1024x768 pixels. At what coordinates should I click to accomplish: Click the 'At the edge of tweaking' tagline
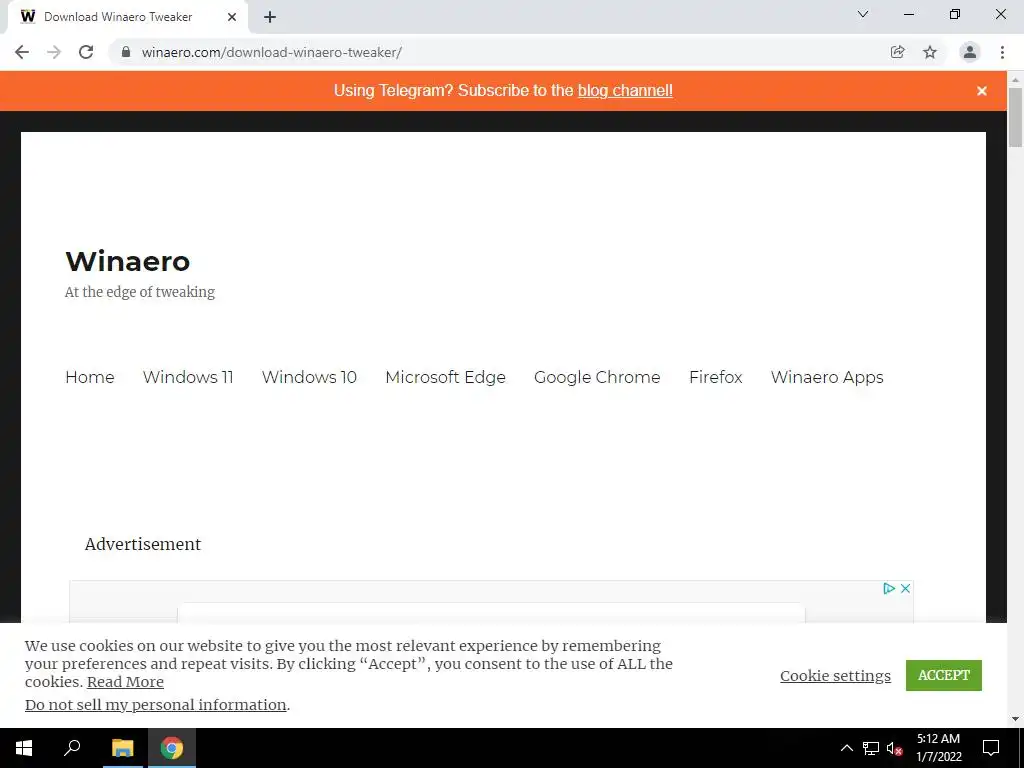click(140, 292)
